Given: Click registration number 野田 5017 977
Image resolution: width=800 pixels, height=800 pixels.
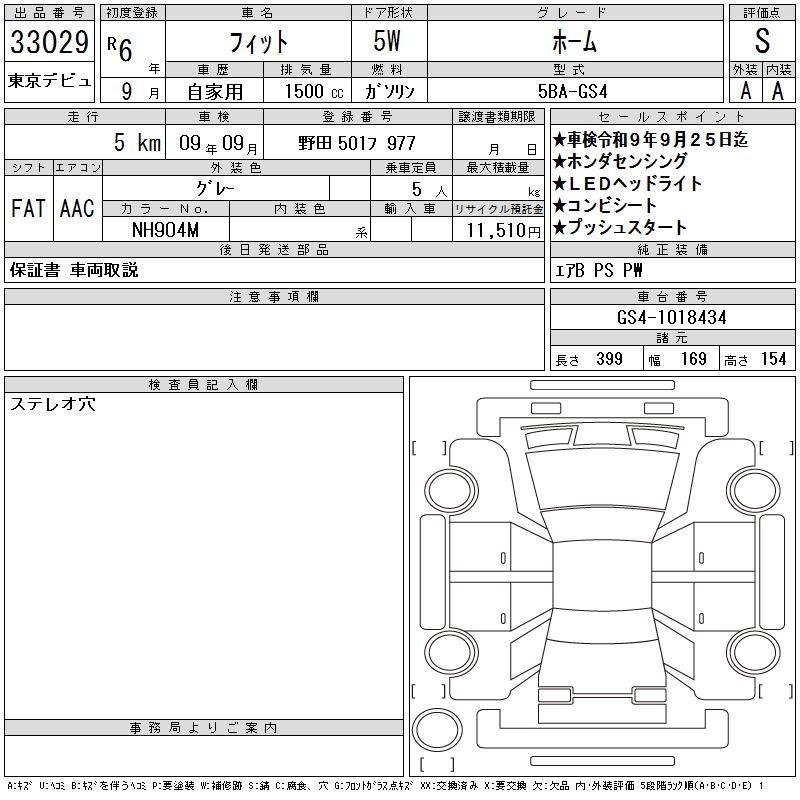Looking at the screenshot, I should tap(357, 143).
